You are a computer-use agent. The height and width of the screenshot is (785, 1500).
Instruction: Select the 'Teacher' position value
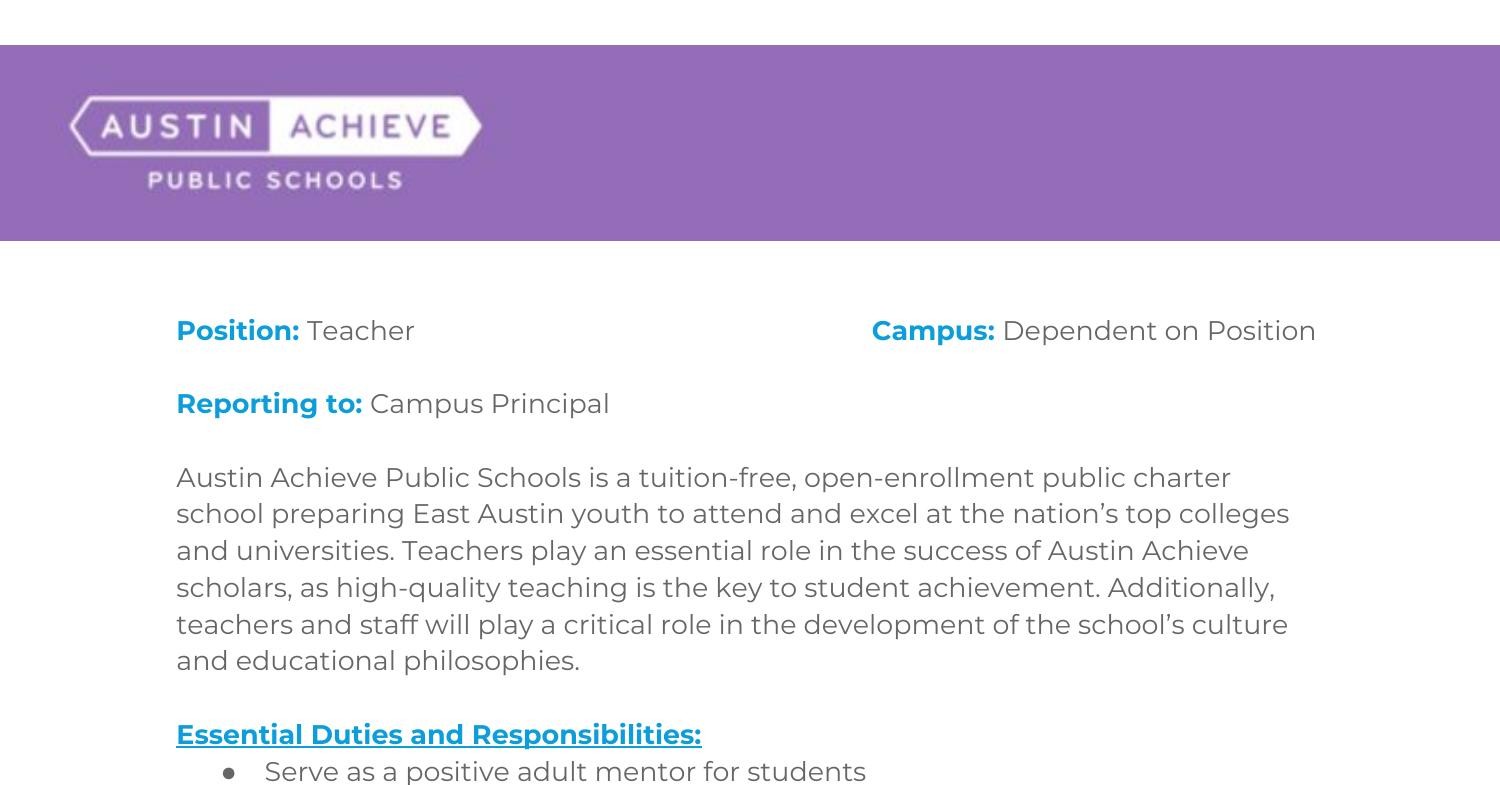point(360,331)
